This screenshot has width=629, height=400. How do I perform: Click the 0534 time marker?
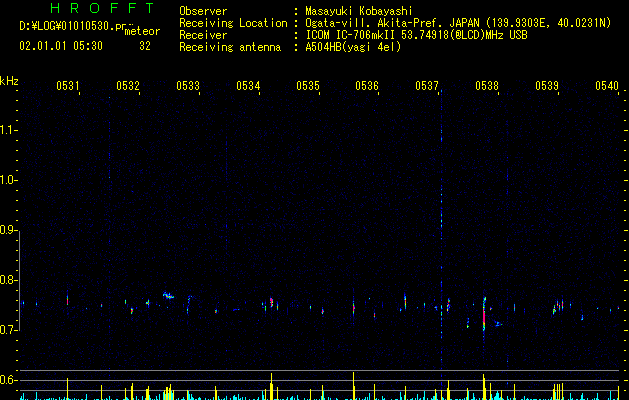[x=248, y=85]
